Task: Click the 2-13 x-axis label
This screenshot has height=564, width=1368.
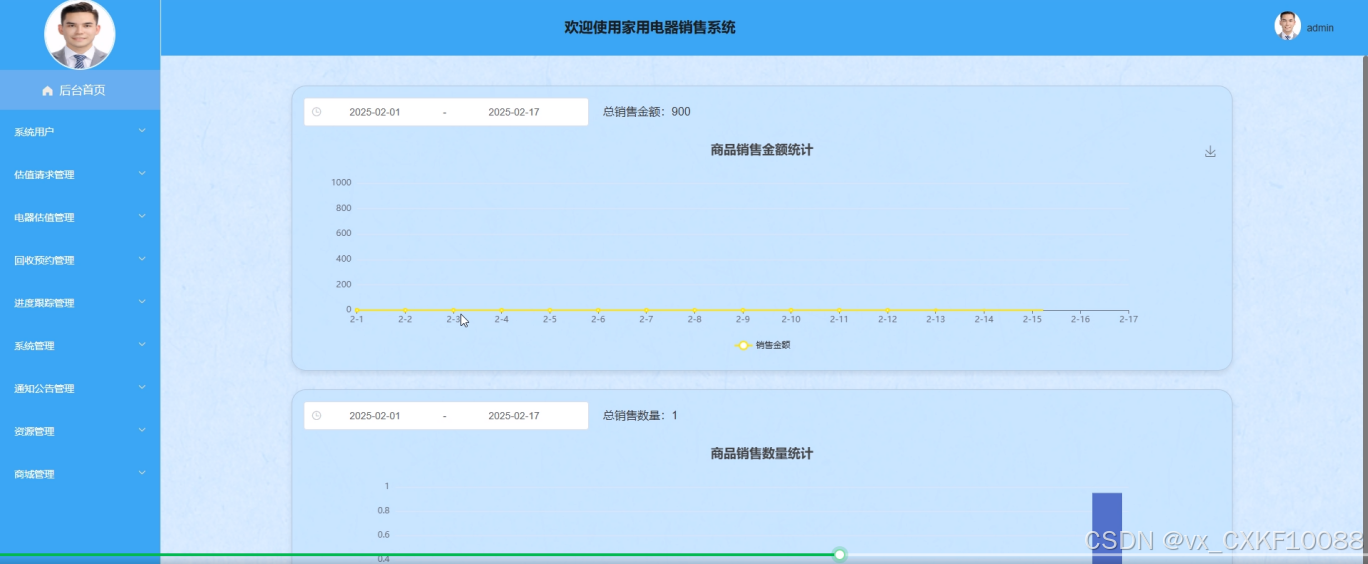Action: [x=935, y=320]
